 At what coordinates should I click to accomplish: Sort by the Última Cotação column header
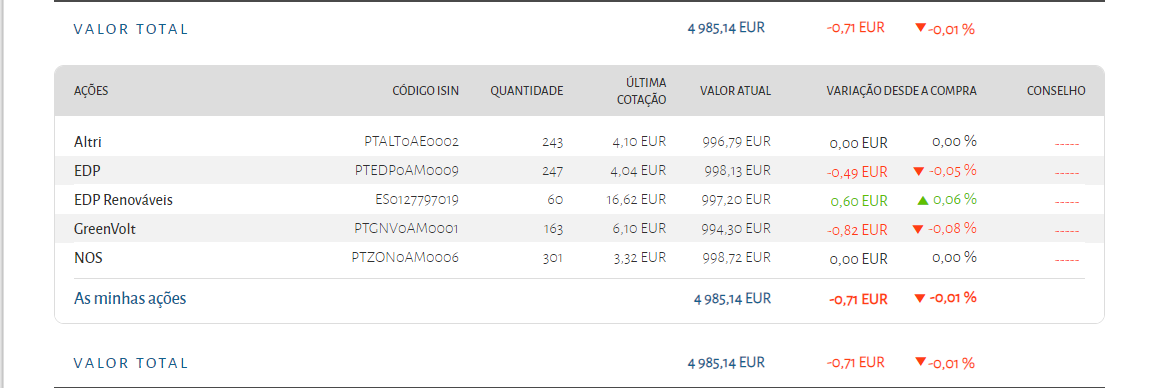642,91
